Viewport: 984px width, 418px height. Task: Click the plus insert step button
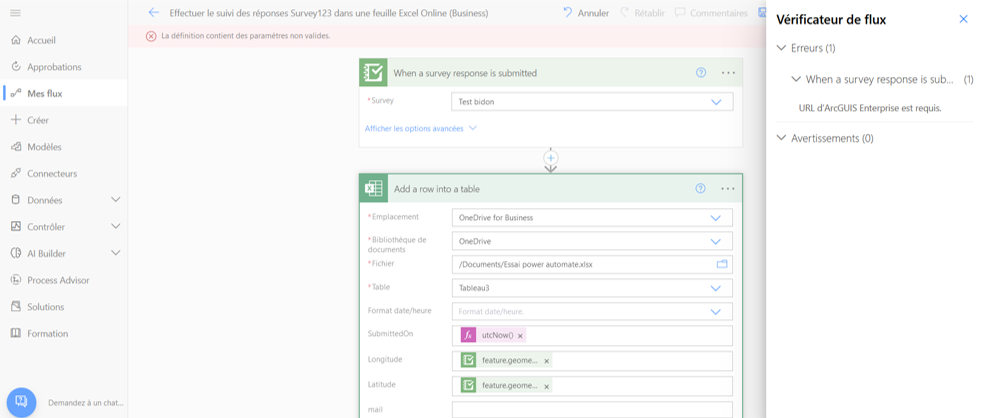click(550, 158)
